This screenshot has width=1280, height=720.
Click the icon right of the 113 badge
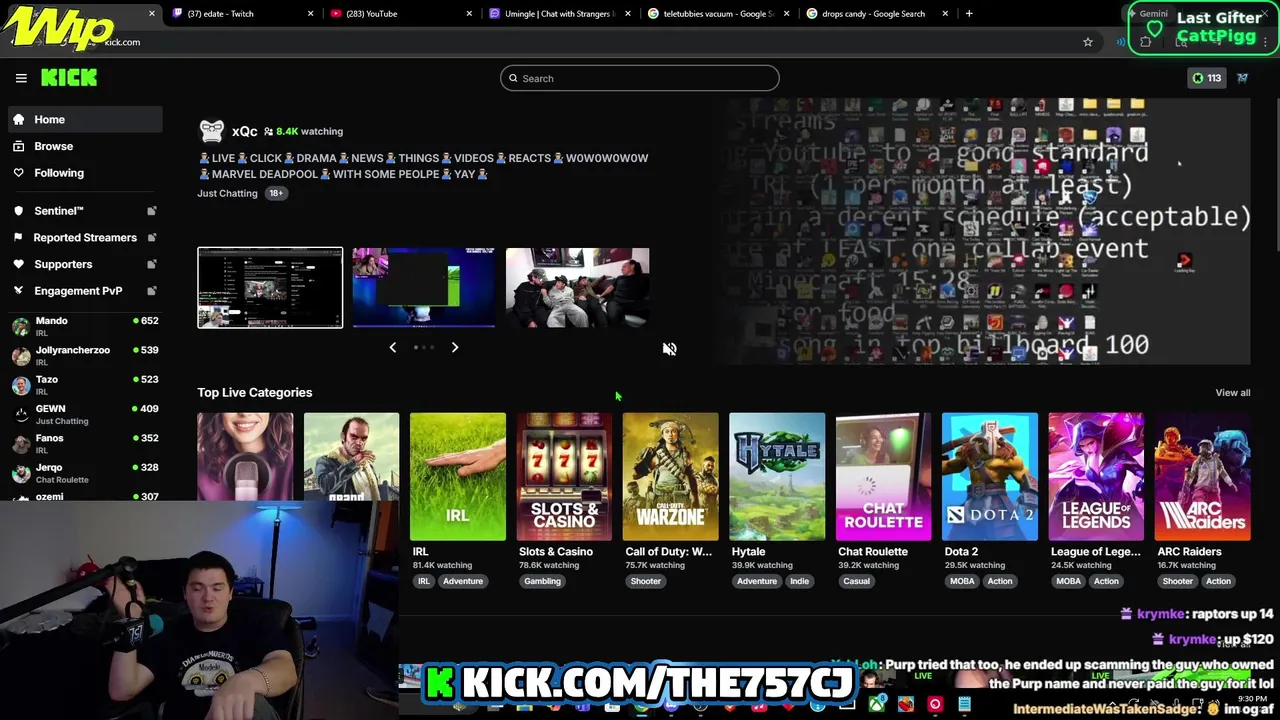point(1242,78)
